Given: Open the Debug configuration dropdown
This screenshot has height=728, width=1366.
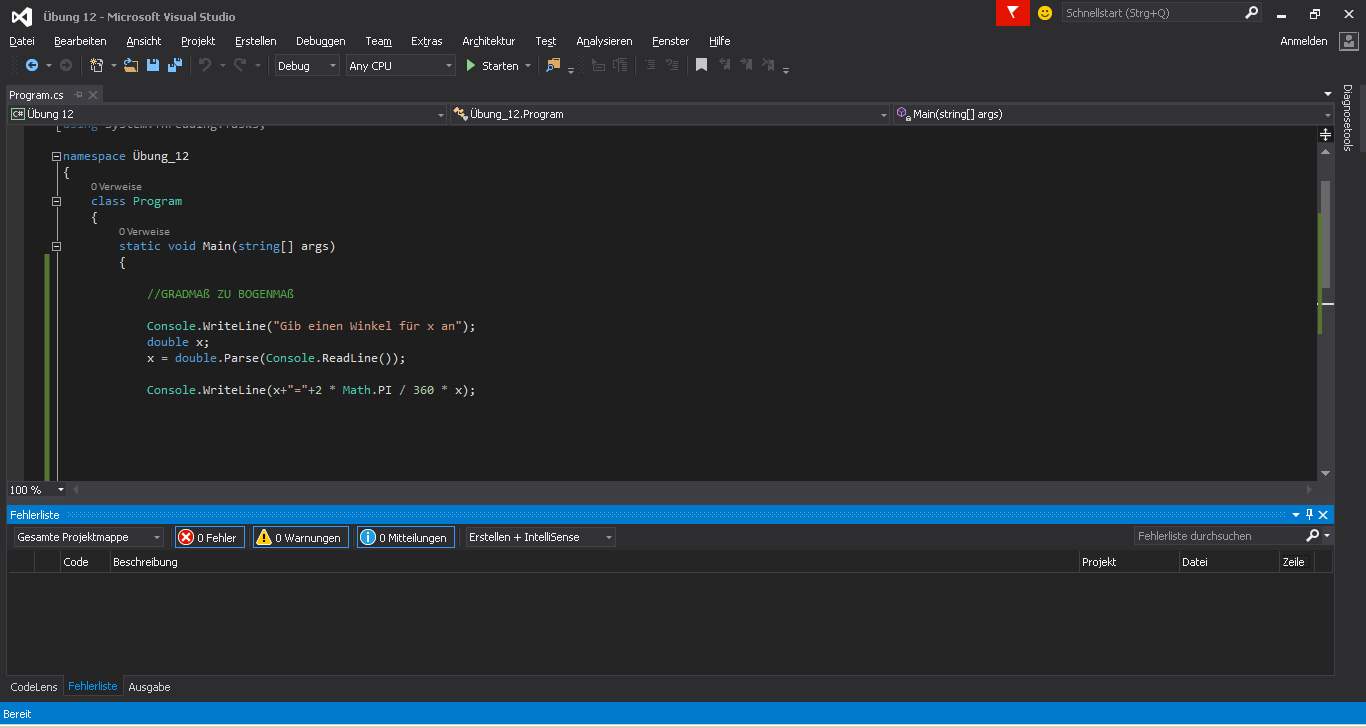Looking at the screenshot, I should click(x=307, y=66).
